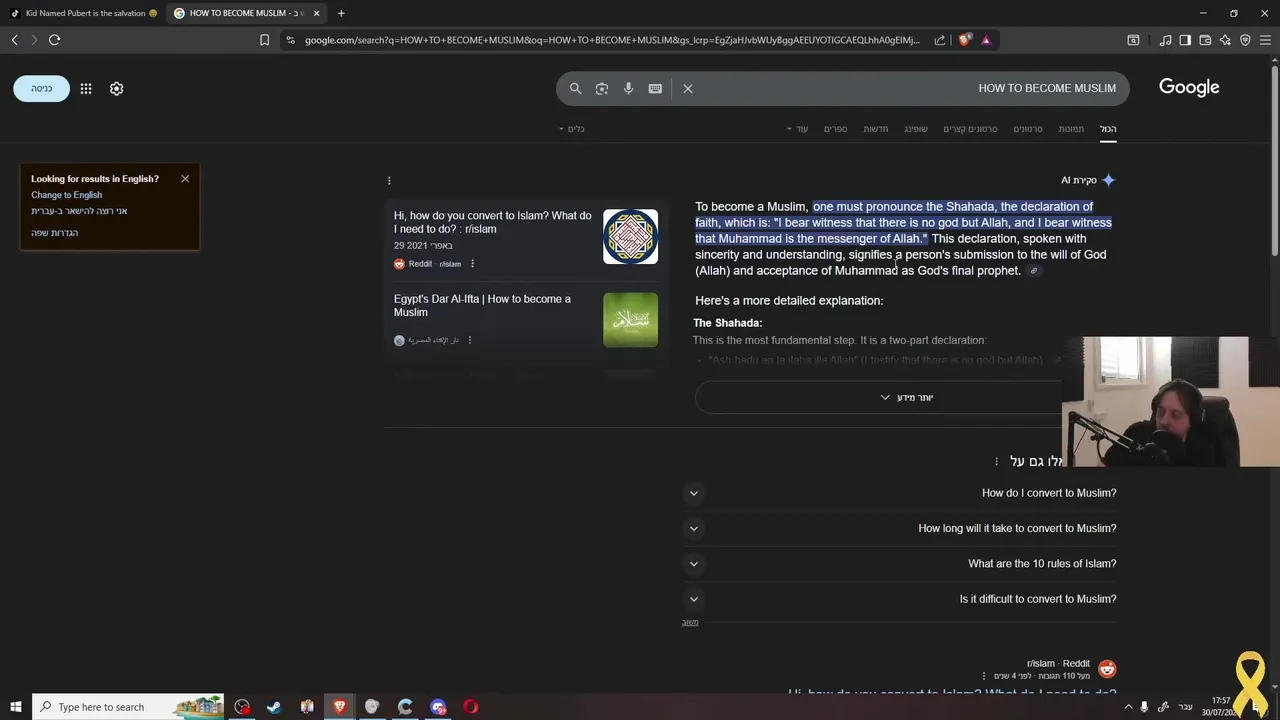The height and width of the screenshot is (720, 1280).
Task: Click the share icon in address bar
Action: [940, 40]
